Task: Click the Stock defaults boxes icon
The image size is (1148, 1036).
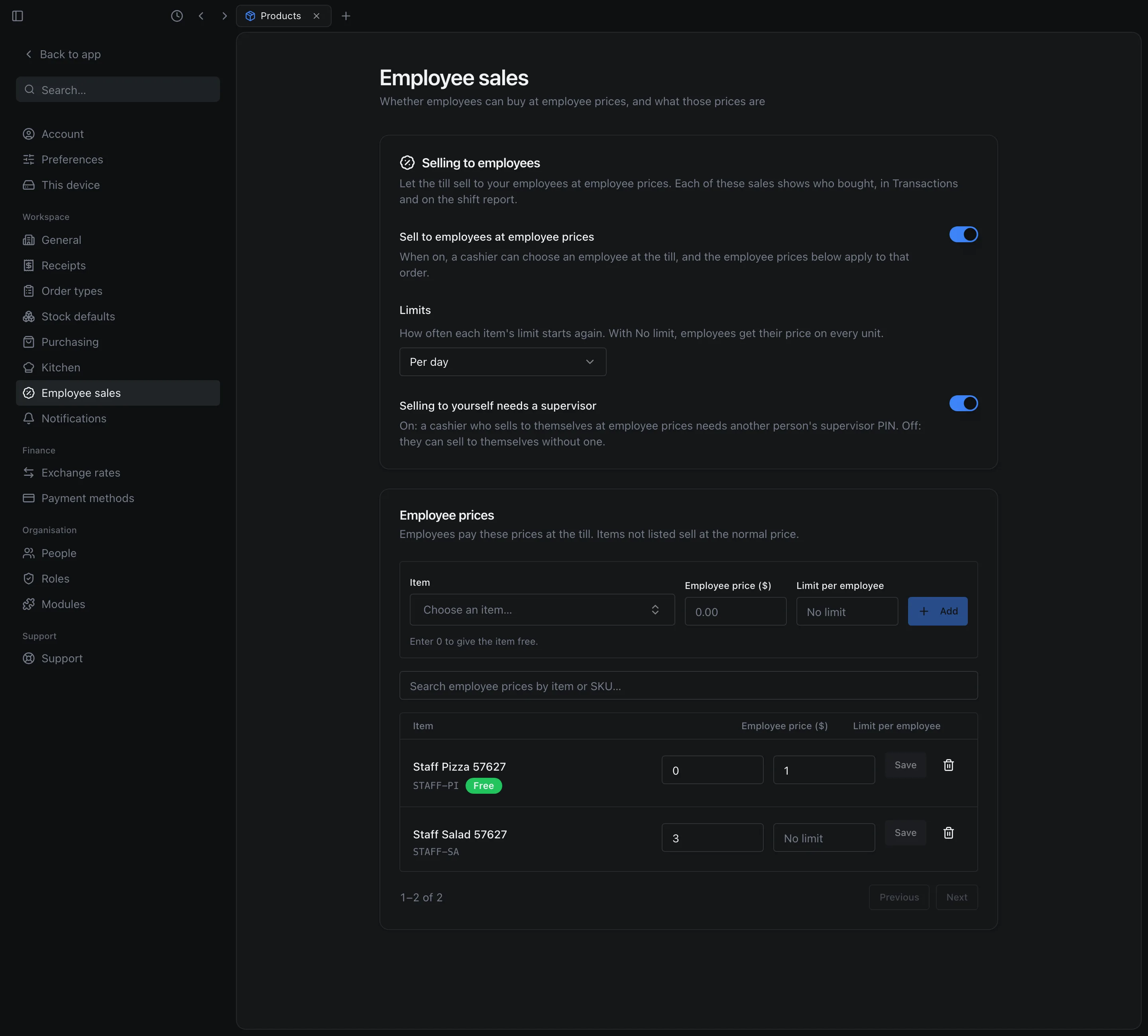Action: click(x=28, y=316)
